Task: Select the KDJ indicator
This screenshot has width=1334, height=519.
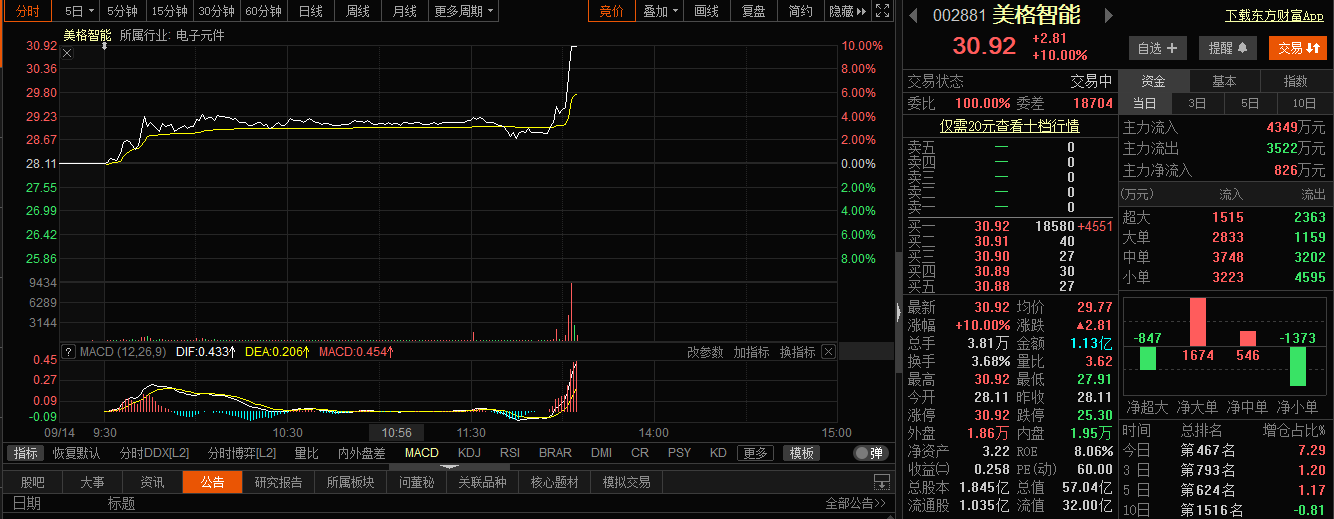Action: [x=469, y=453]
